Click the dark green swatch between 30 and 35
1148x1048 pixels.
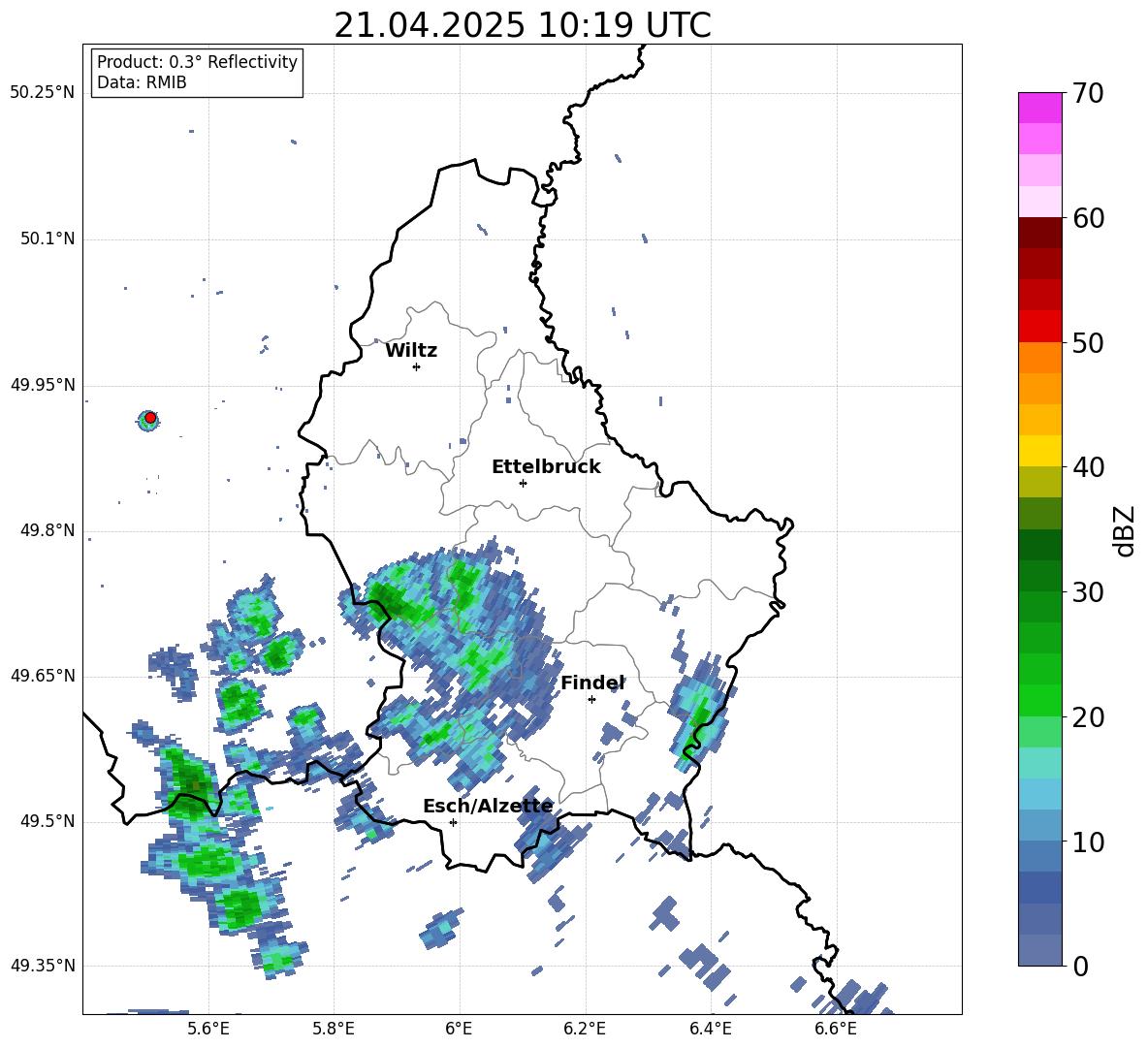1039,545
